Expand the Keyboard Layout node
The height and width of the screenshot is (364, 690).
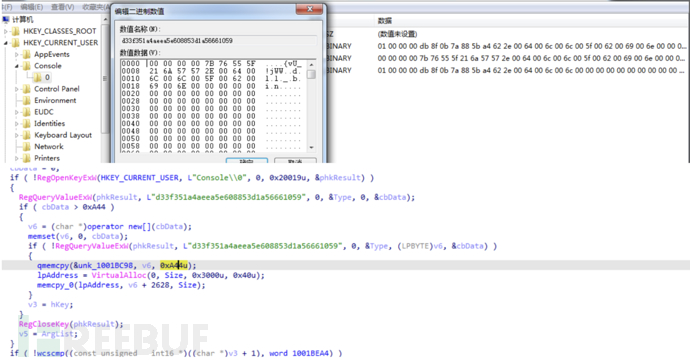[x=17, y=135]
